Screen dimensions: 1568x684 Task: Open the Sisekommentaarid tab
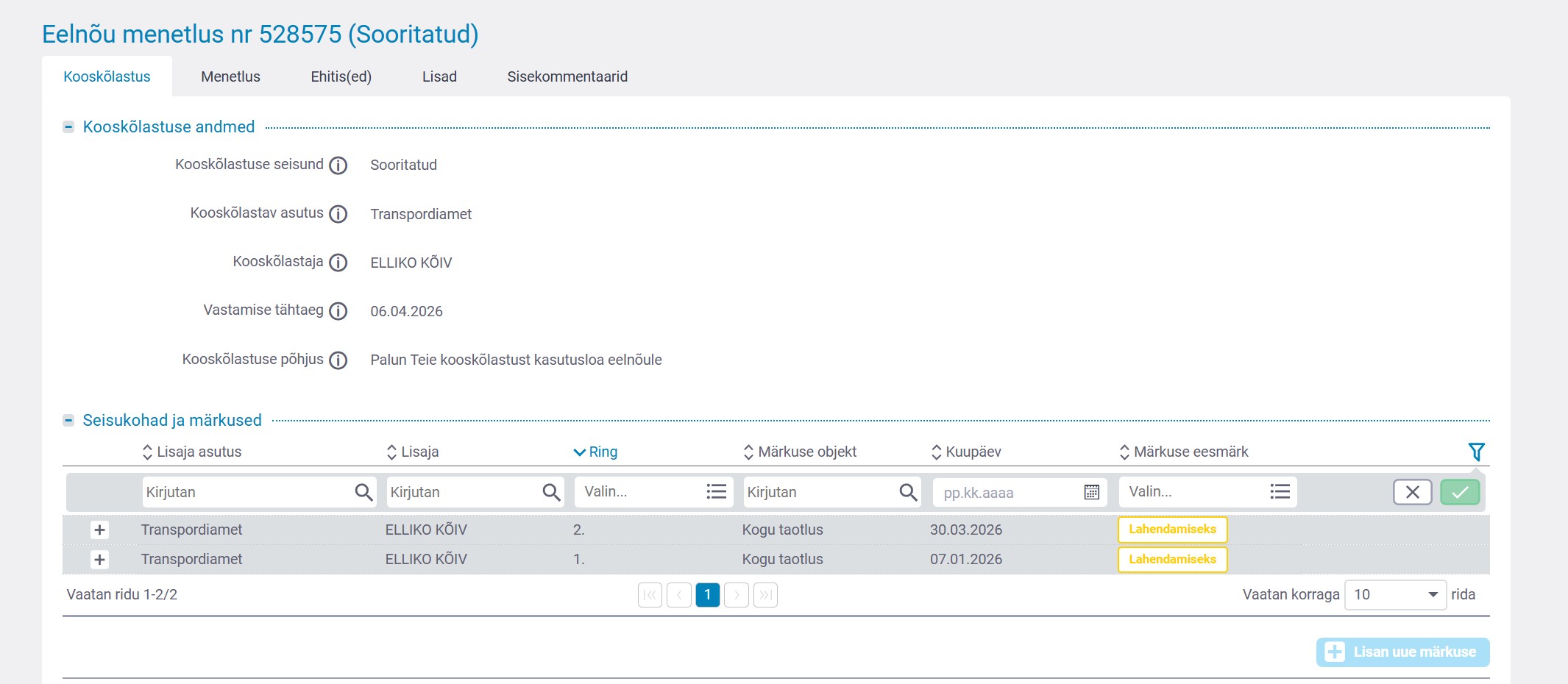point(567,76)
